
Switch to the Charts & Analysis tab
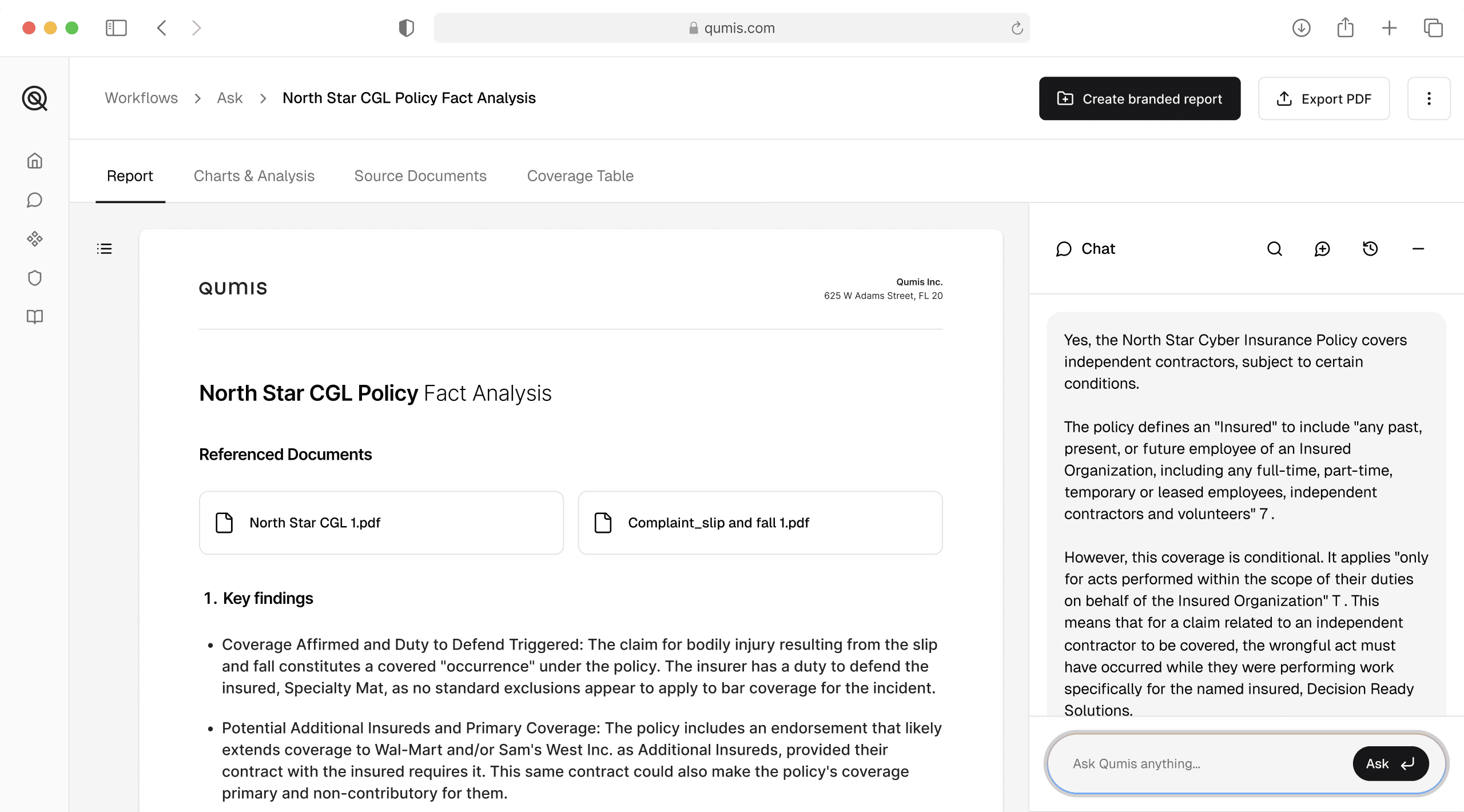pyautogui.click(x=254, y=176)
